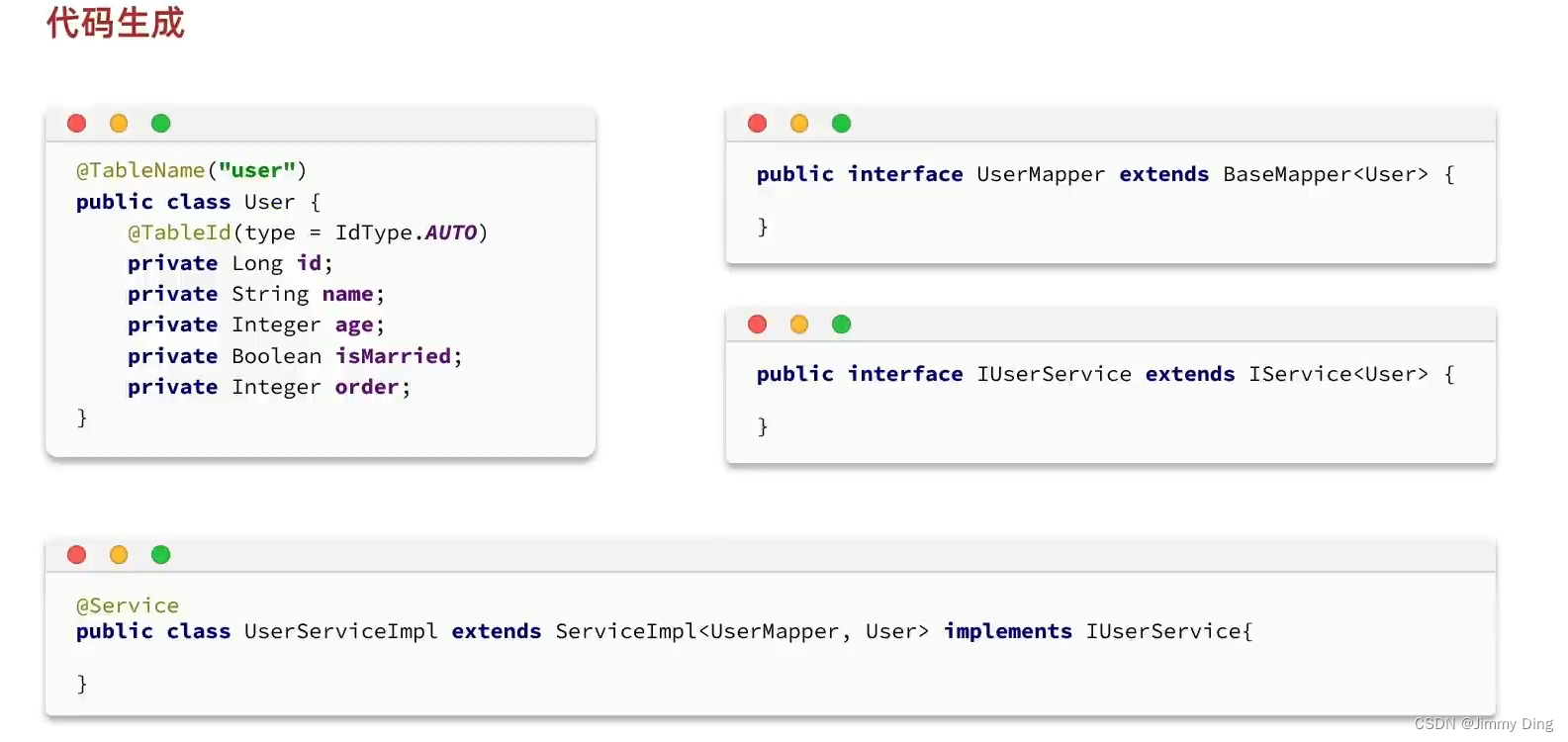Click red dot on UserServiceImpl window
Screen dimensions: 1568x742
[76, 554]
